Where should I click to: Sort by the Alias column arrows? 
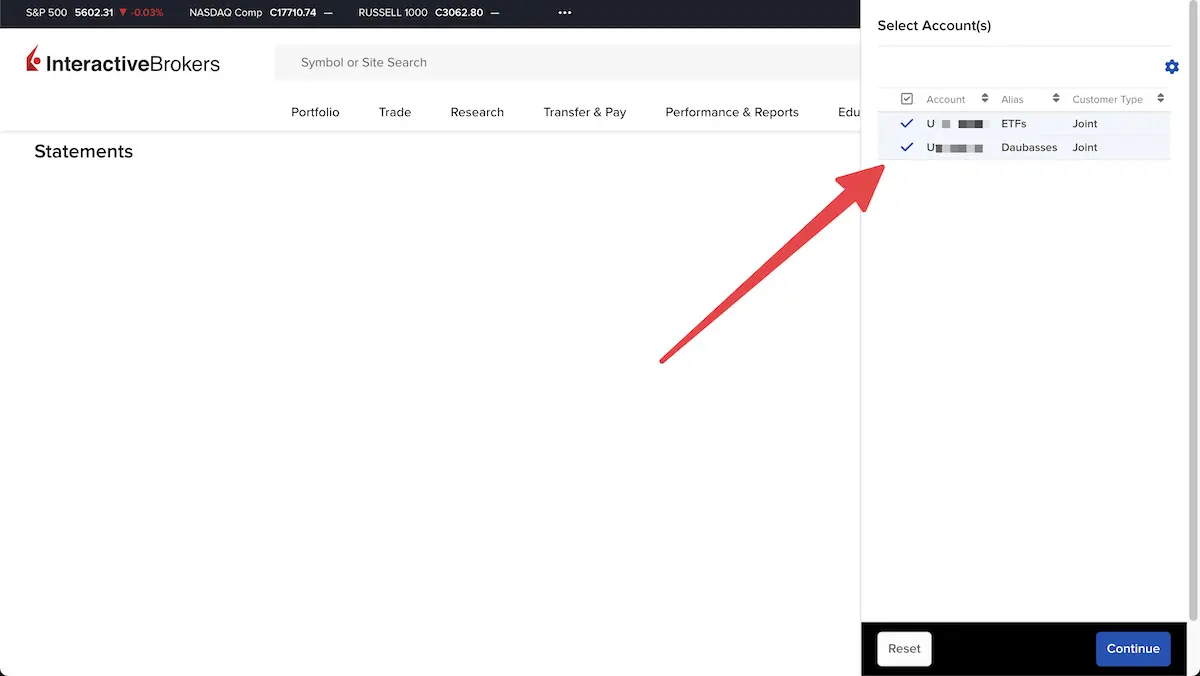click(x=1056, y=99)
